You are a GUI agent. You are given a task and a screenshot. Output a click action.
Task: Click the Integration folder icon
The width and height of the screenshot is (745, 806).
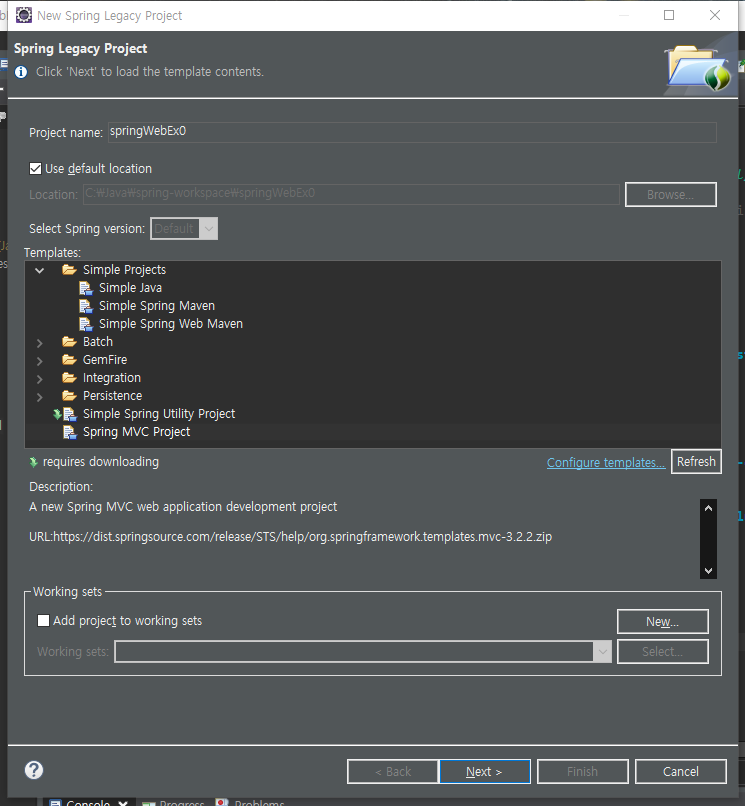click(x=69, y=378)
